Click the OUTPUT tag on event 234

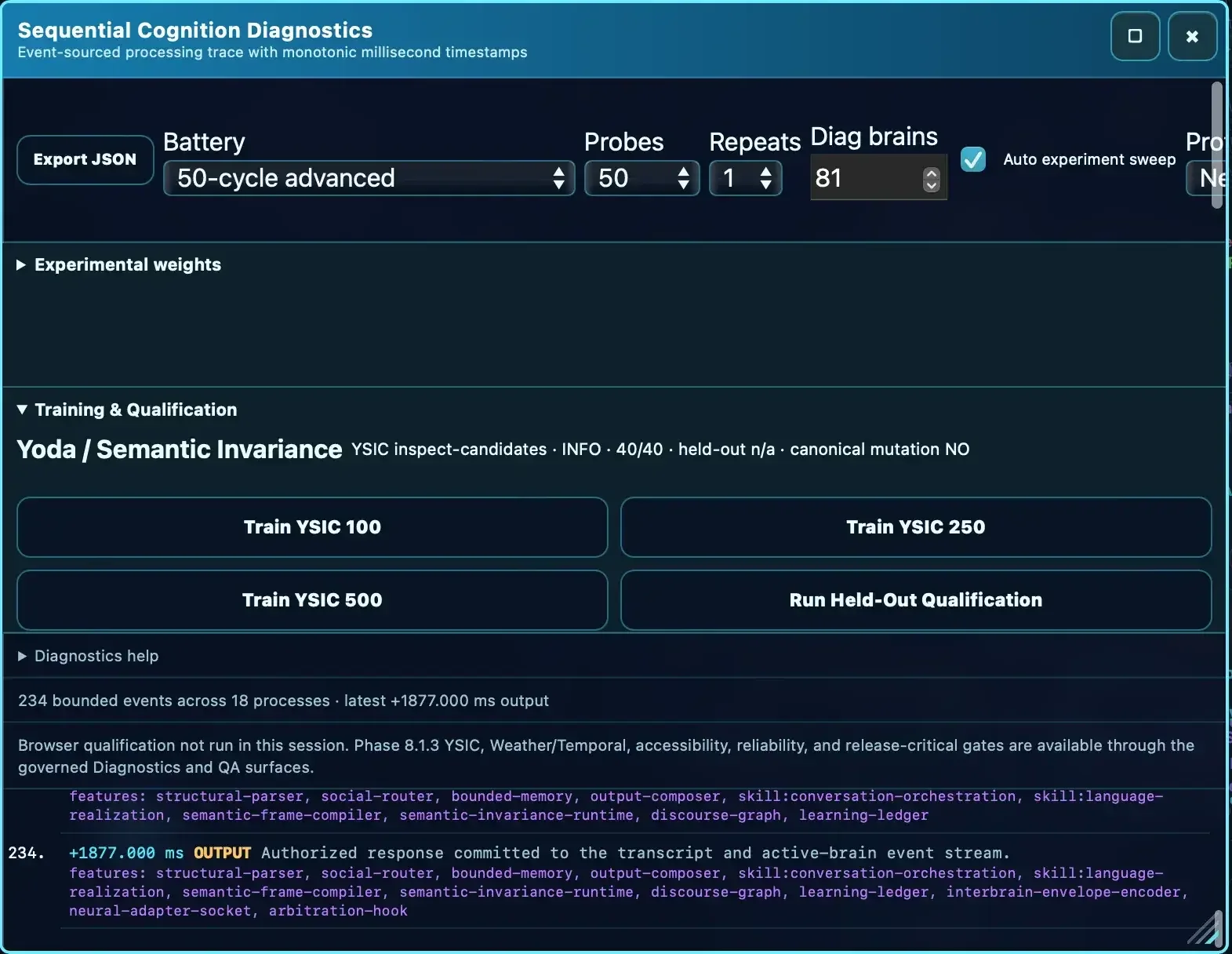223,853
